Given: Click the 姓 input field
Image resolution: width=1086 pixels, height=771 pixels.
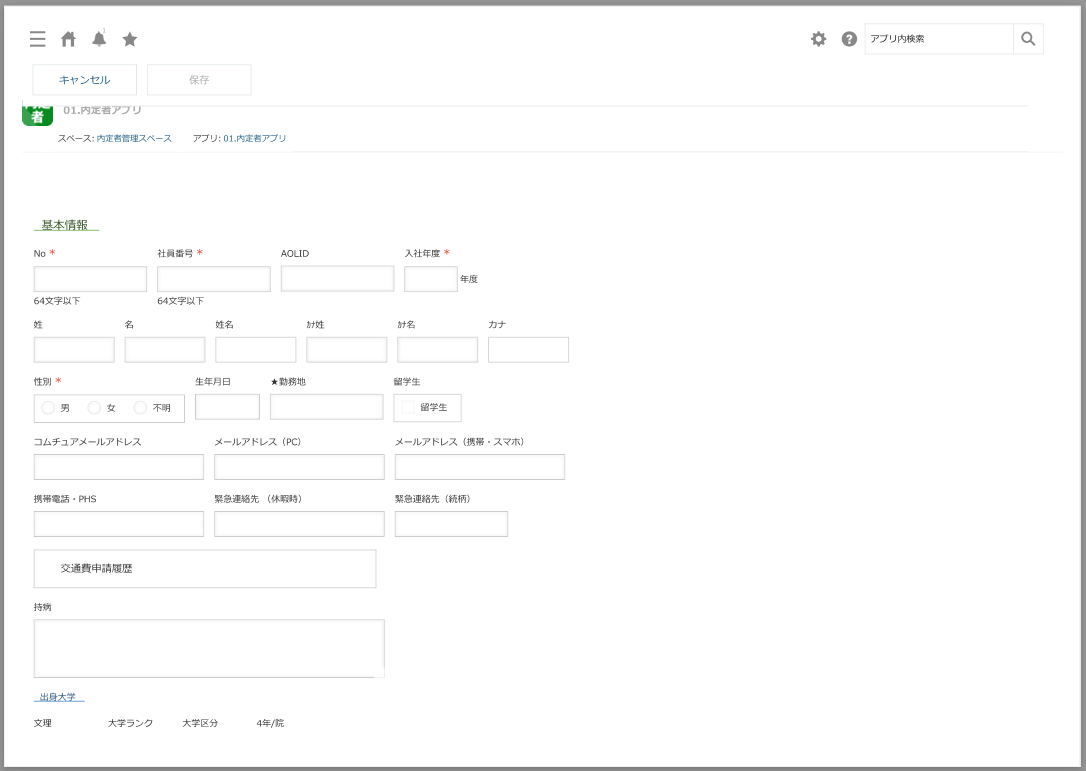Looking at the screenshot, I should point(74,350).
